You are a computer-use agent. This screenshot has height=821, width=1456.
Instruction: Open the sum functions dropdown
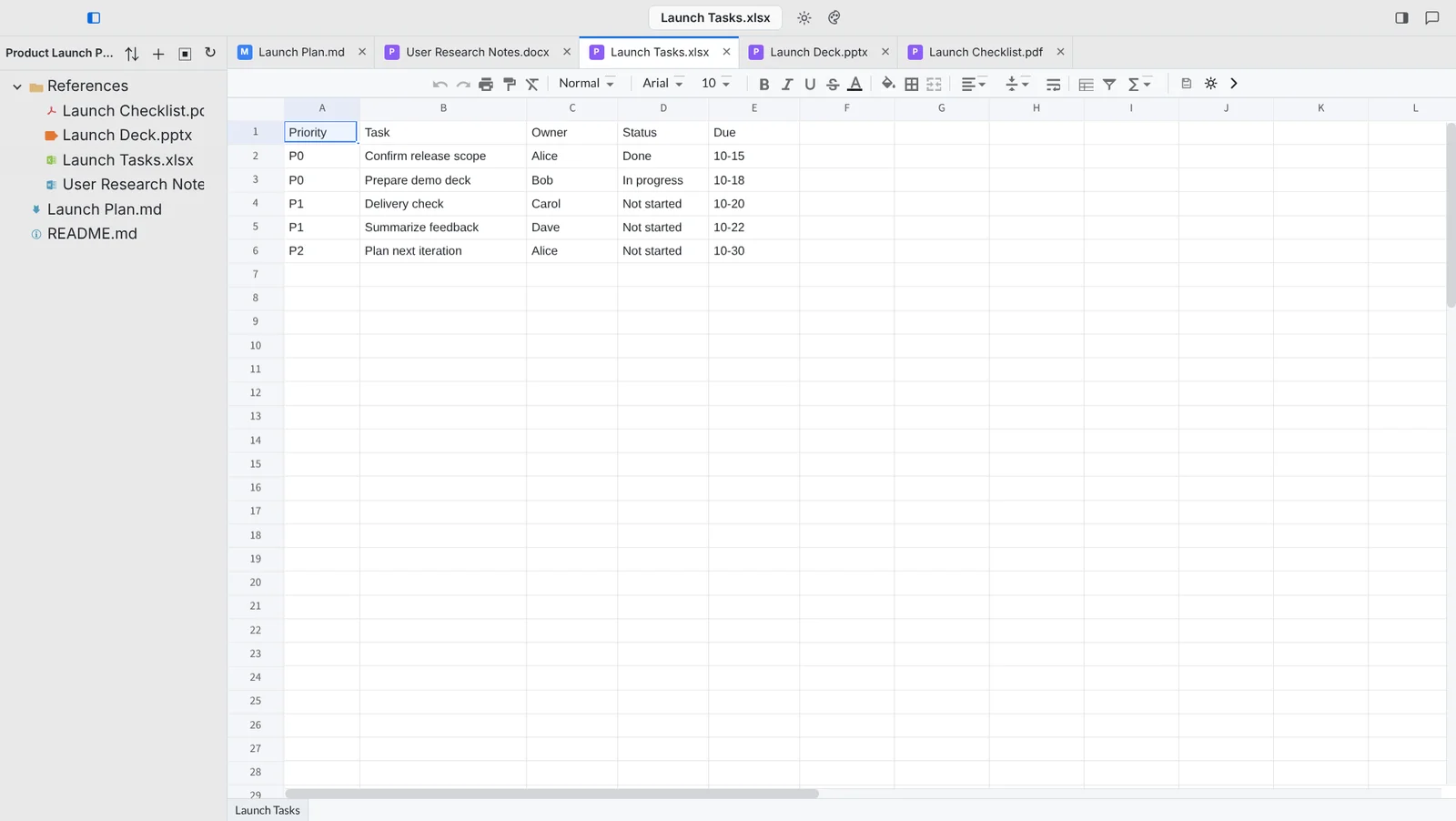[1139, 84]
